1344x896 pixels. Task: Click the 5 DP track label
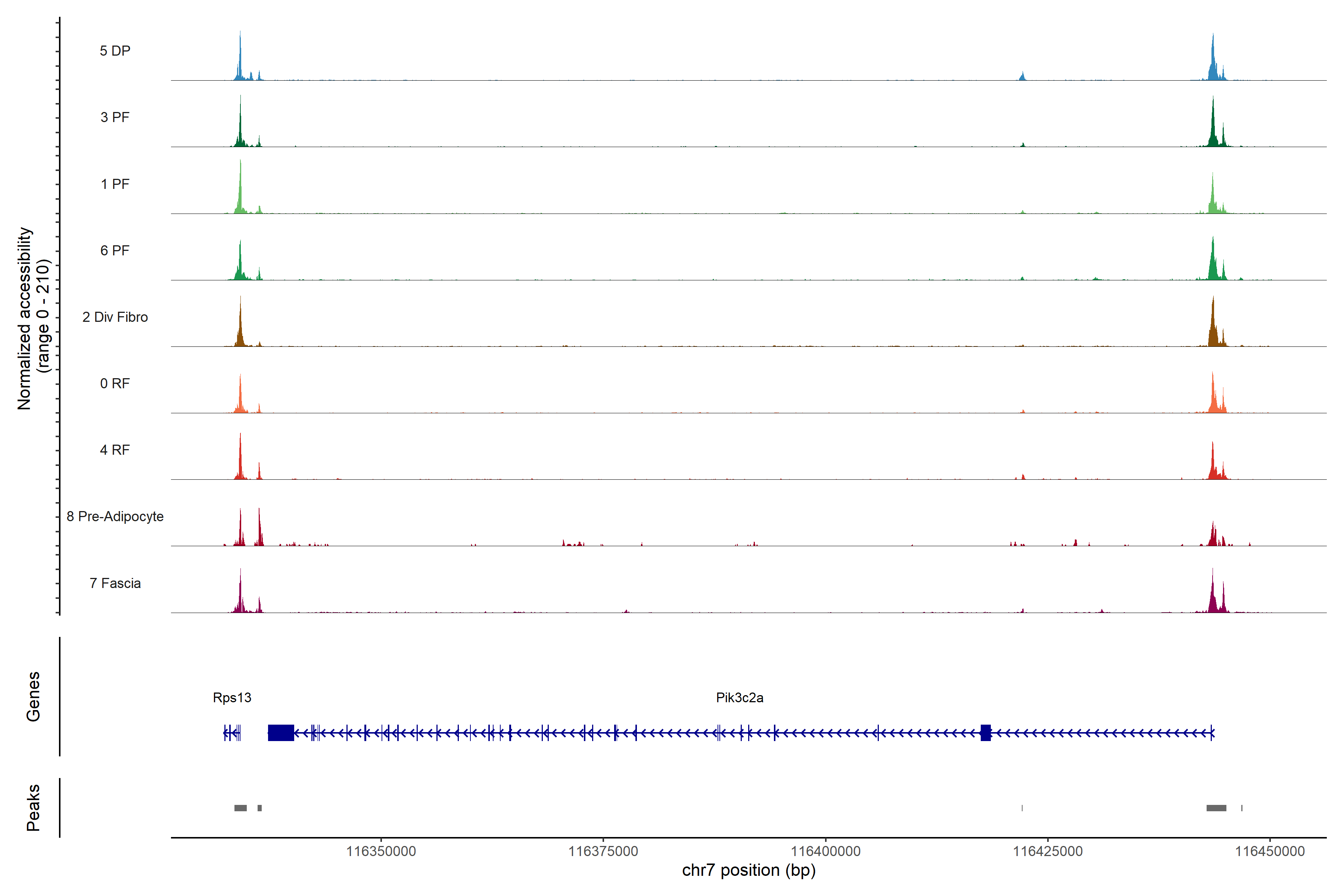[x=115, y=51]
